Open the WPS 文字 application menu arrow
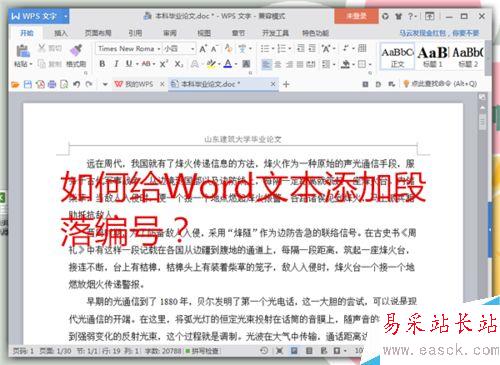The width and height of the screenshot is (500, 365). (x=66, y=16)
